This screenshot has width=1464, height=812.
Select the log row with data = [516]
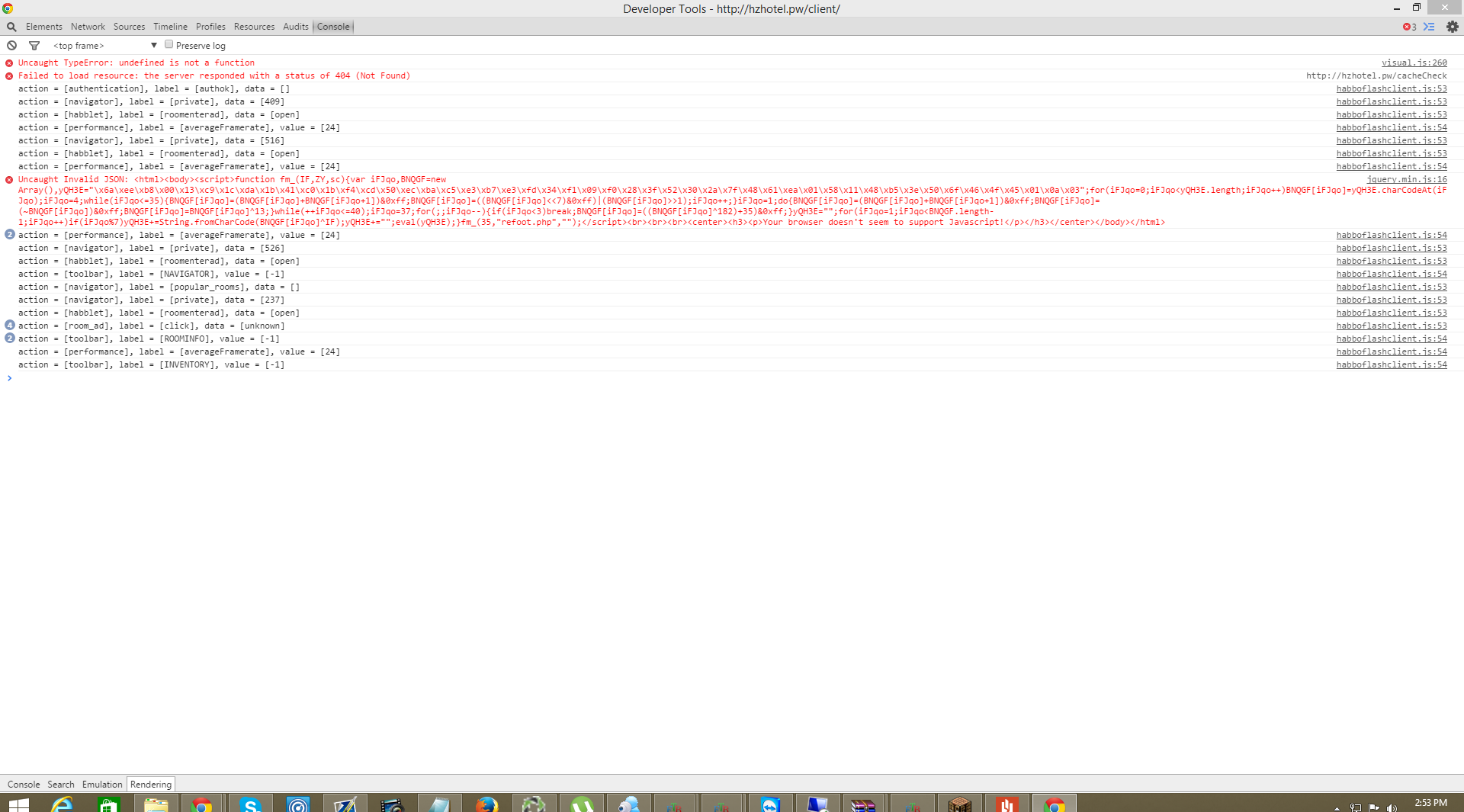tap(151, 141)
